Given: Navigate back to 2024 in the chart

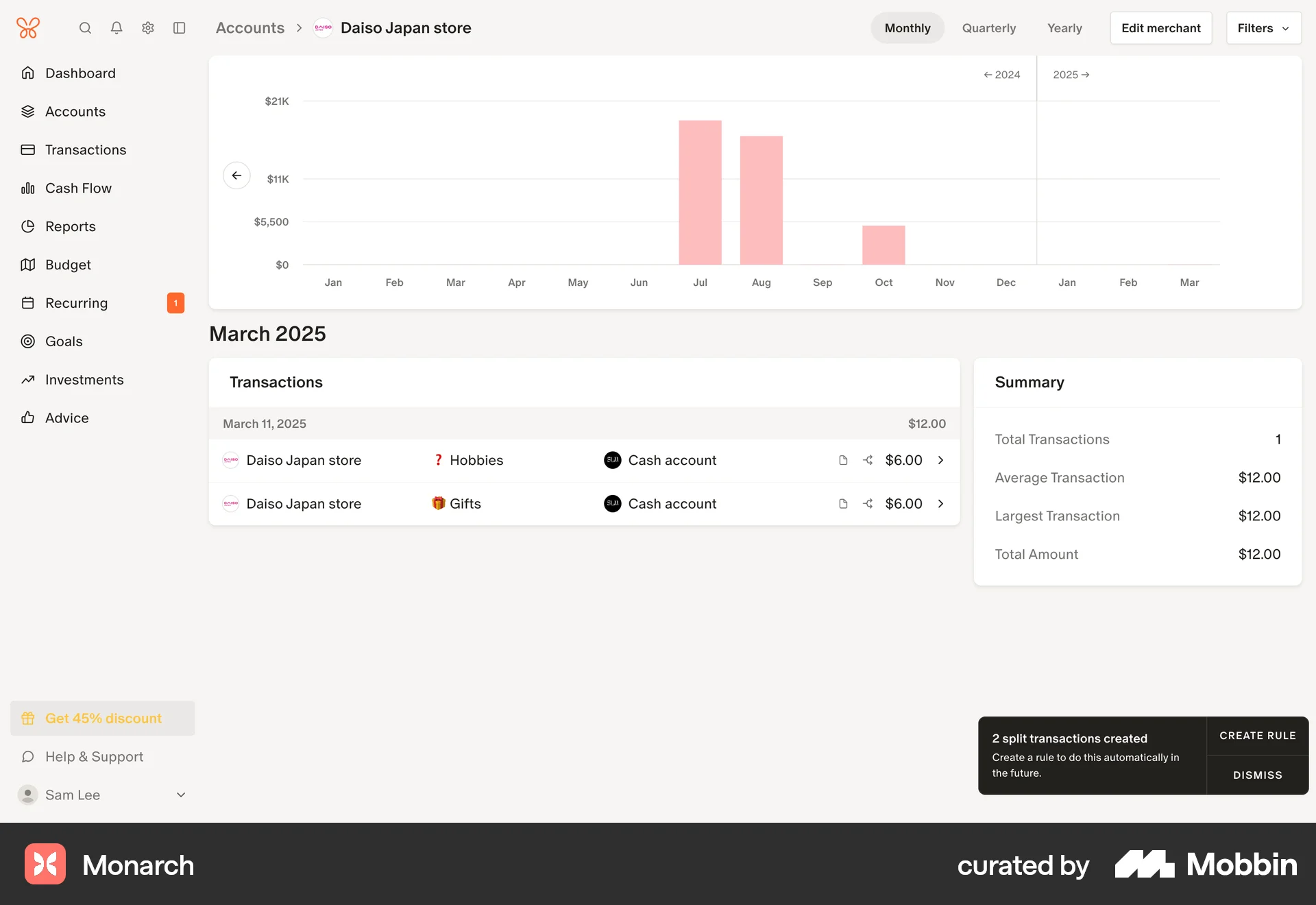Looking at the screenshot, I should (x=1001, y=74).
